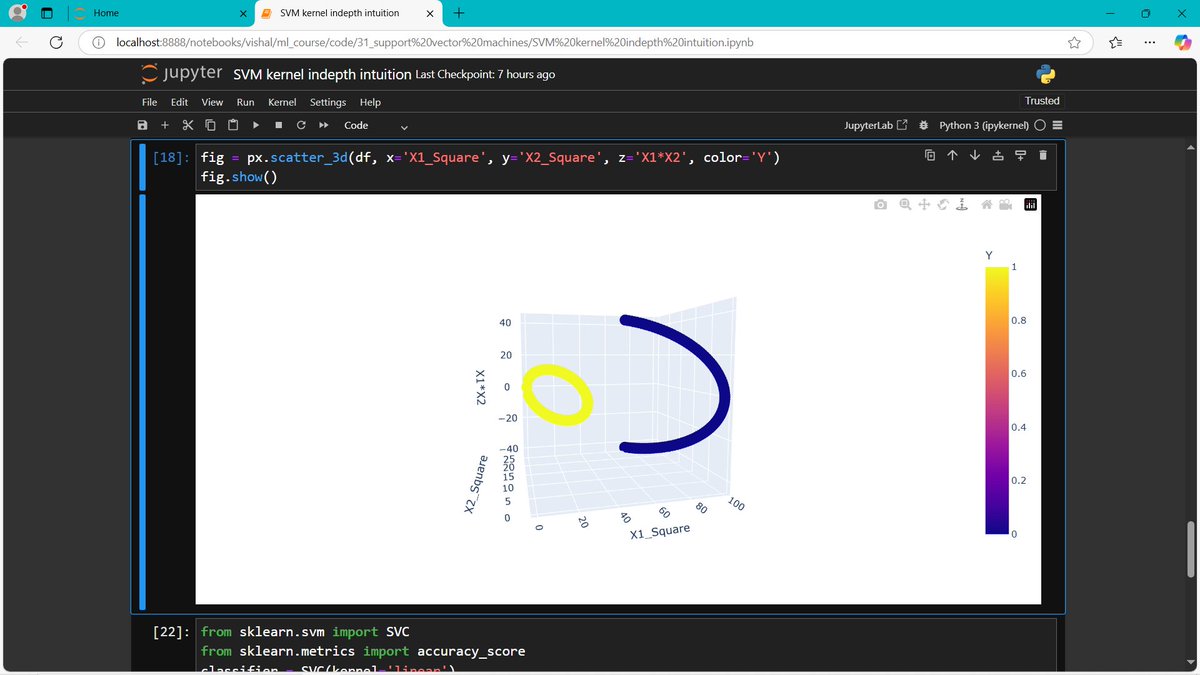Close the SVM kernel indepth intuition tab

point(429,13)
